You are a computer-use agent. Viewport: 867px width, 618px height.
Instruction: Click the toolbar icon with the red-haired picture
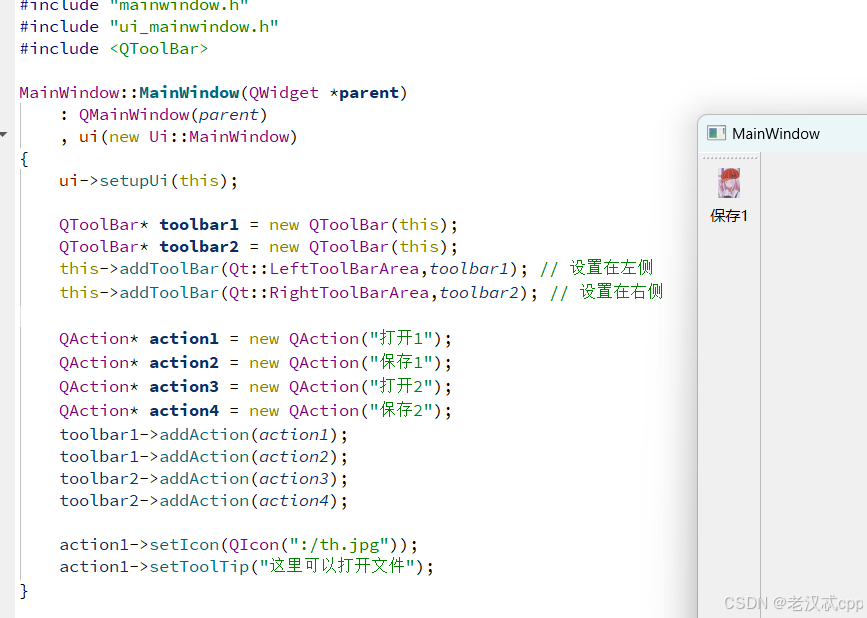pyautogui.click(x=729, y=183)
